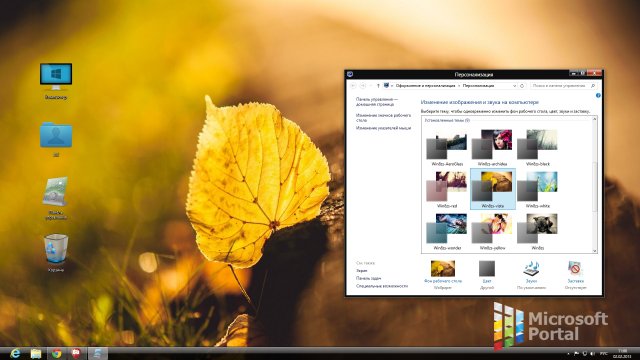Open Google Chrome from the taskbar
Screen dimensions: 640x360
tap(56, 353)
